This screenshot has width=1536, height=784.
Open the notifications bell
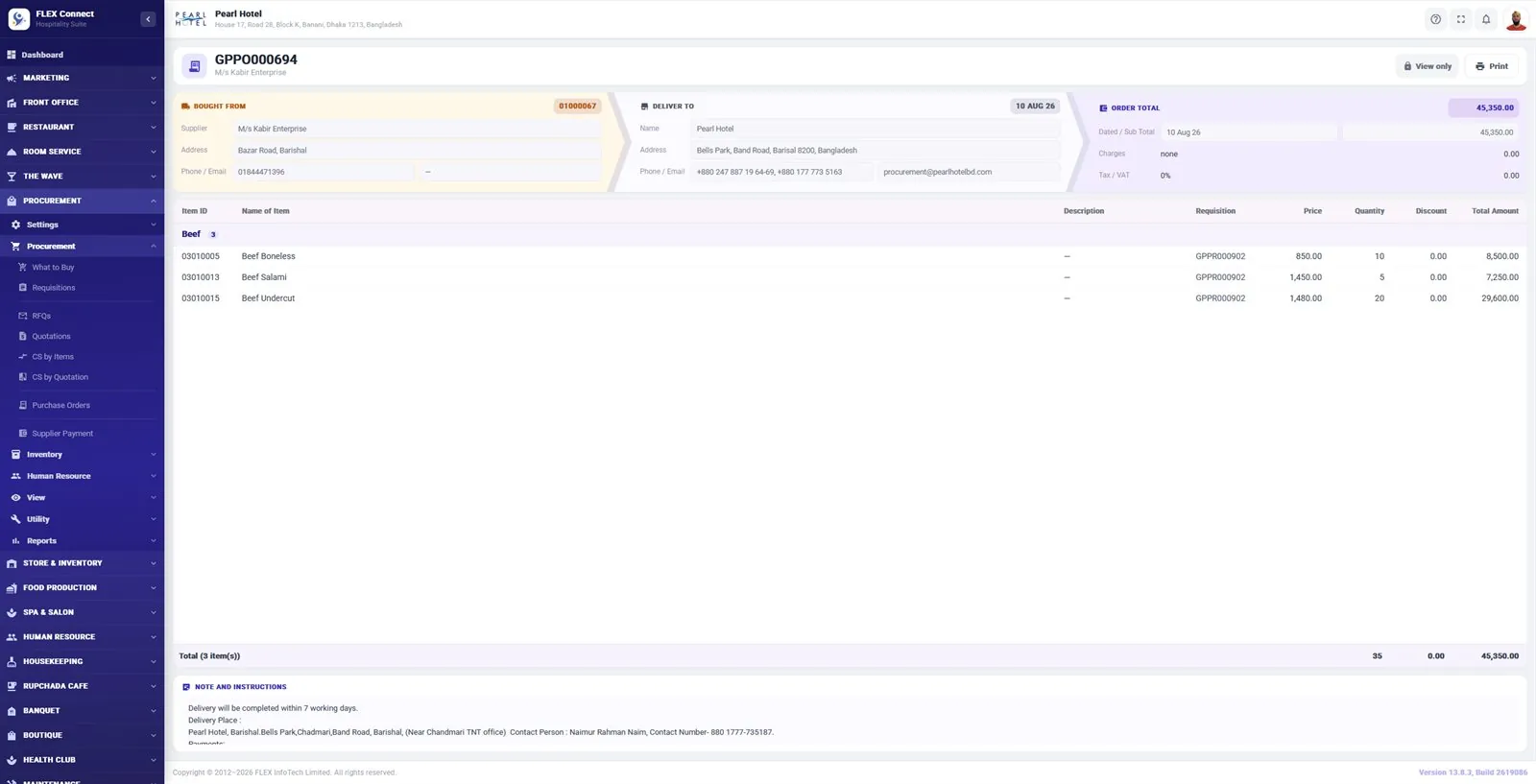click(1486, 19)
